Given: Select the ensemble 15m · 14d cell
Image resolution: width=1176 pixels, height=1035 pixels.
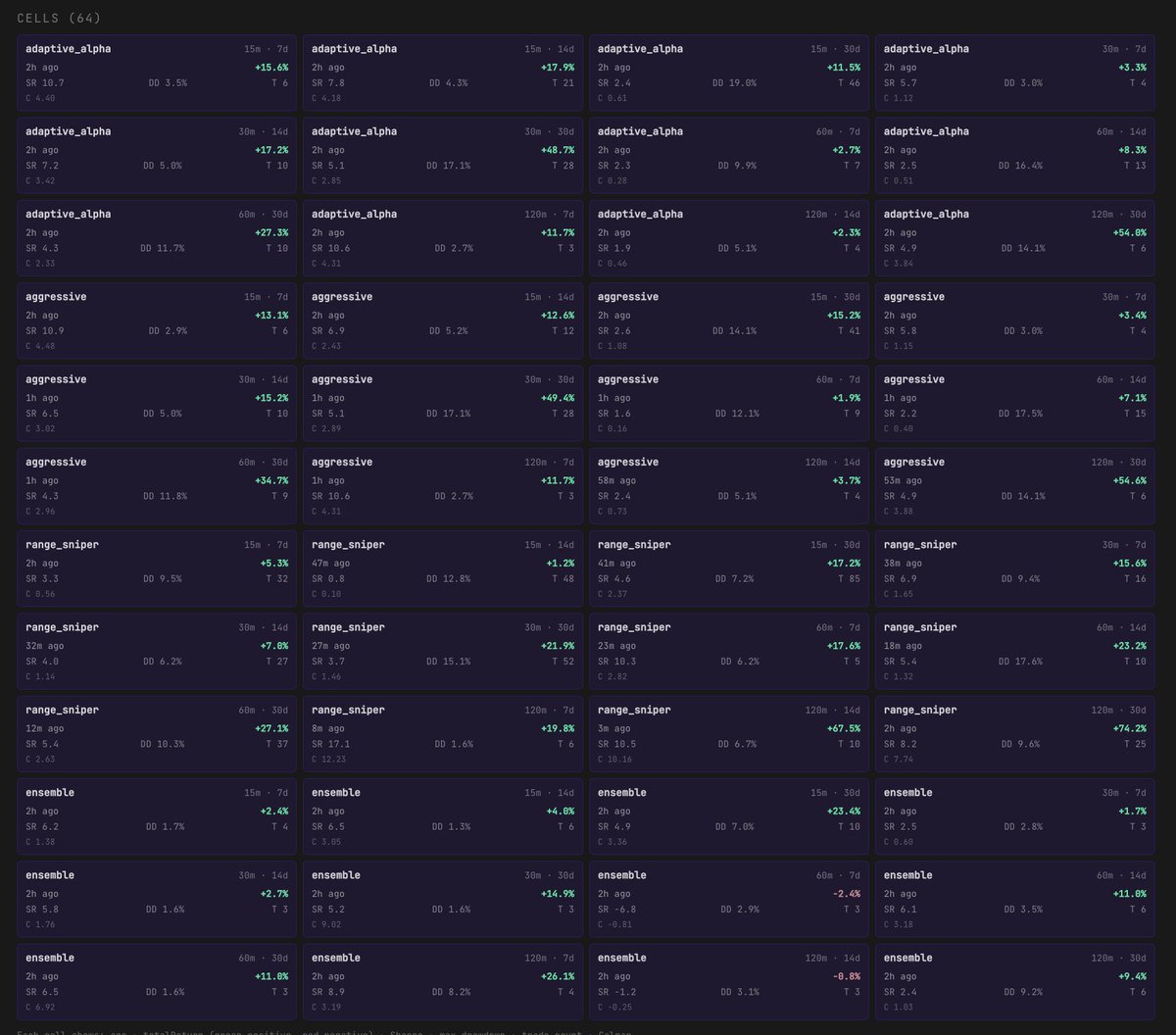Looking at the screenshot, I should [x=443, y=816].
